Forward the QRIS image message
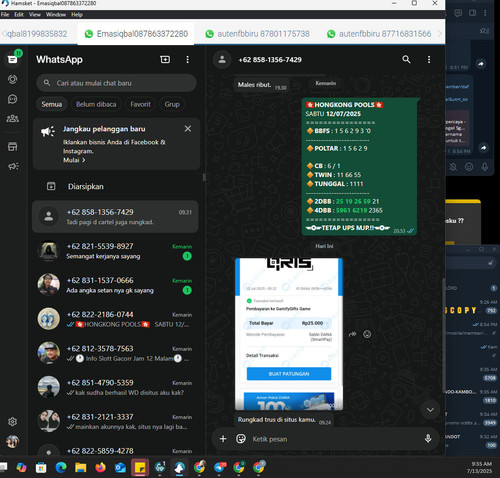 coord(352,334)
